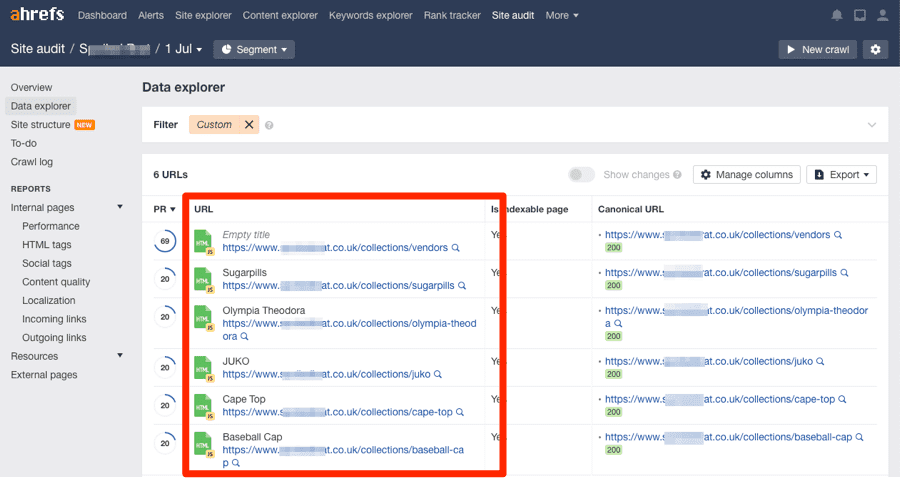Open the Social tags report
This screenshot has height=478, width=900.
tap(46, 263)
